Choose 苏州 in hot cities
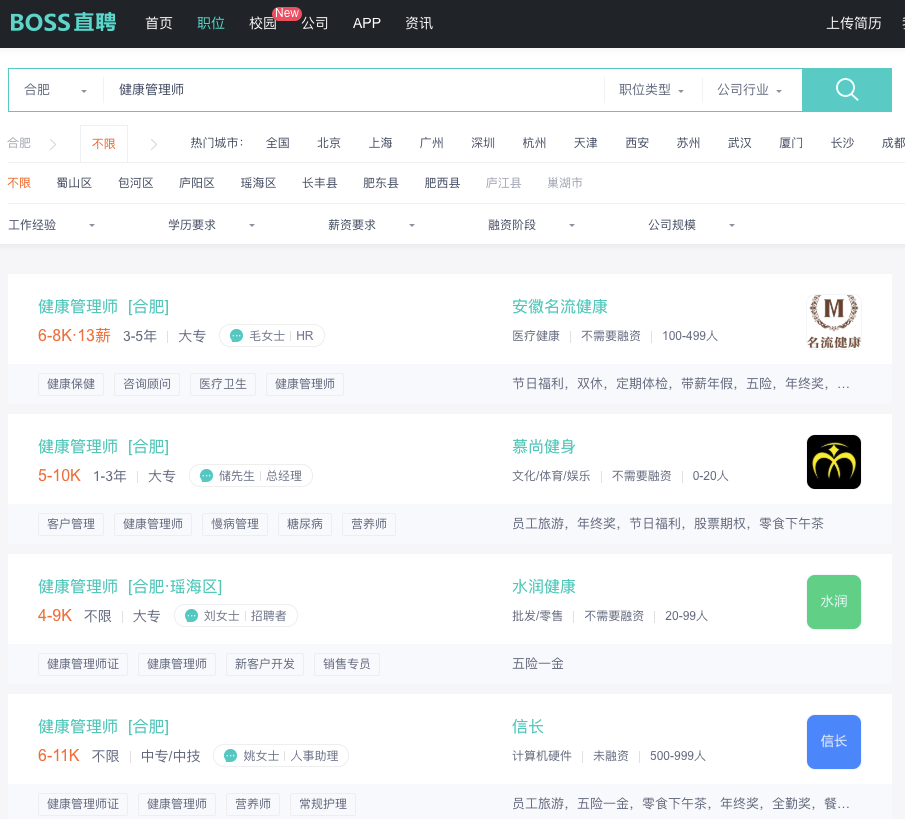Screen dimensions: 905x819 [x=689, y=143]
